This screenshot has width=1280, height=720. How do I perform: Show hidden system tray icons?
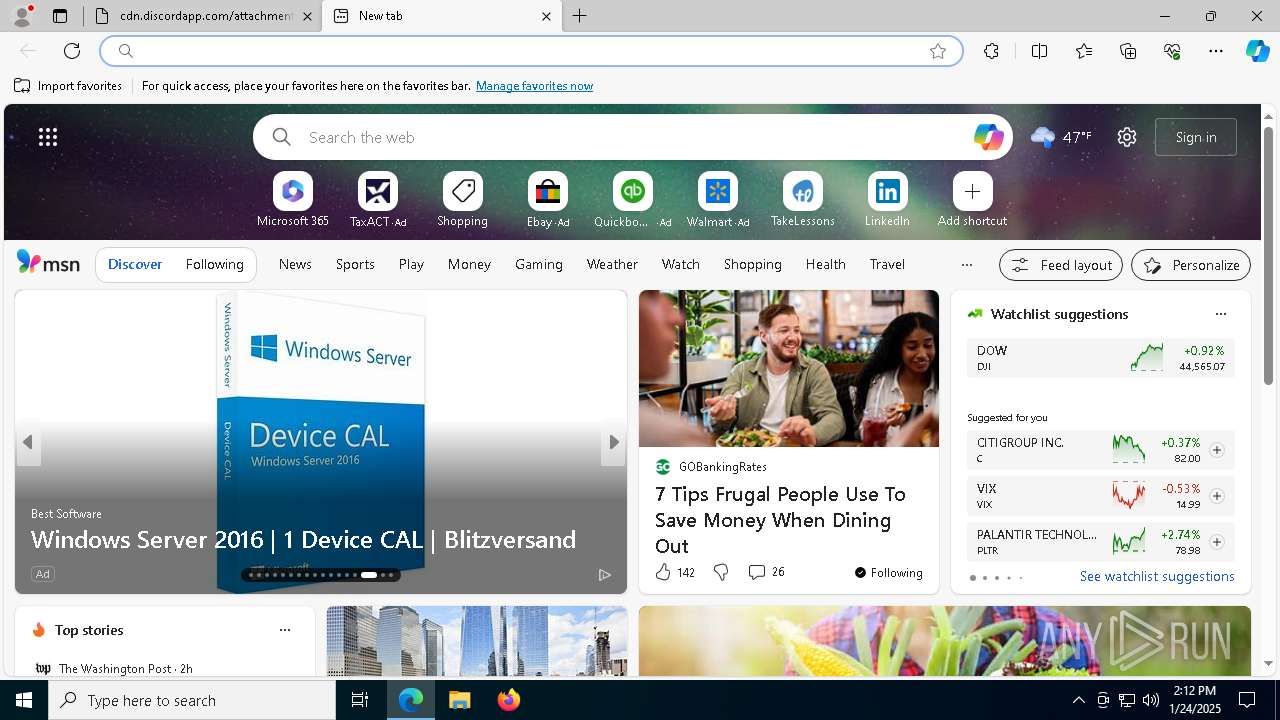coord(1078,700)
